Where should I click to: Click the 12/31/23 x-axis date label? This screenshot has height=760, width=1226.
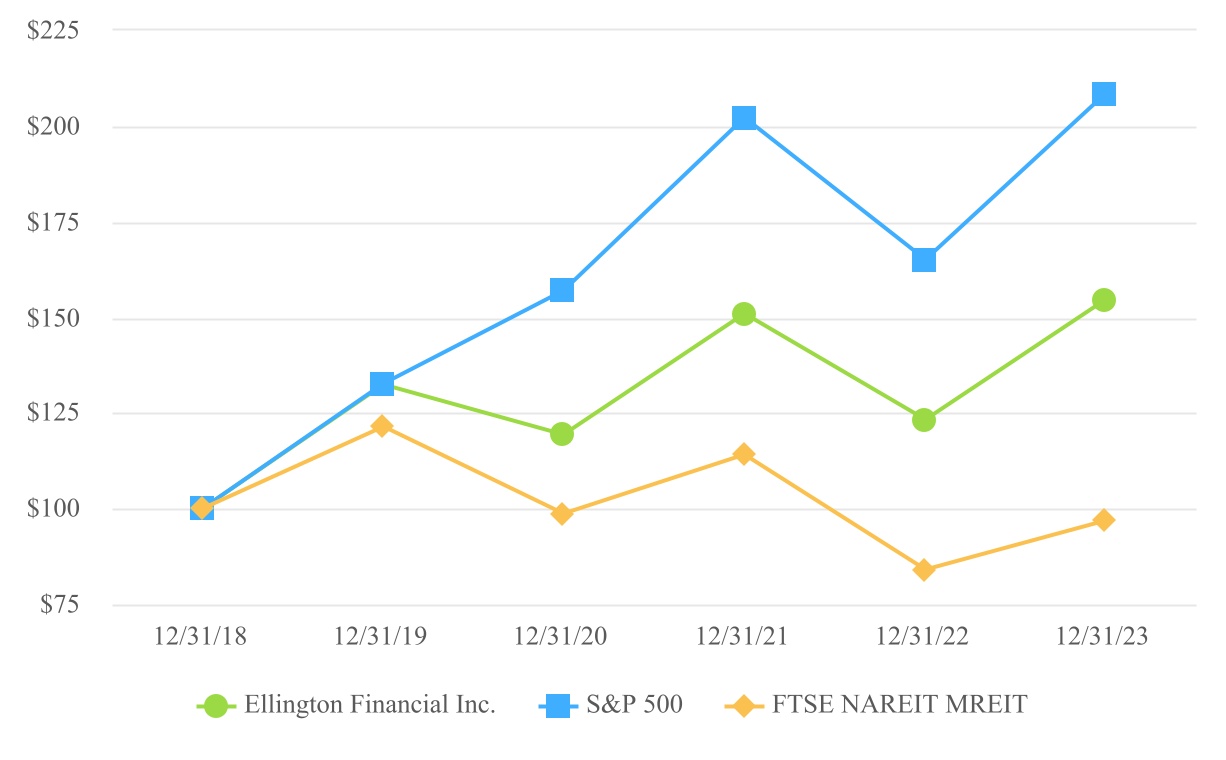click(x=1104, y=637)
